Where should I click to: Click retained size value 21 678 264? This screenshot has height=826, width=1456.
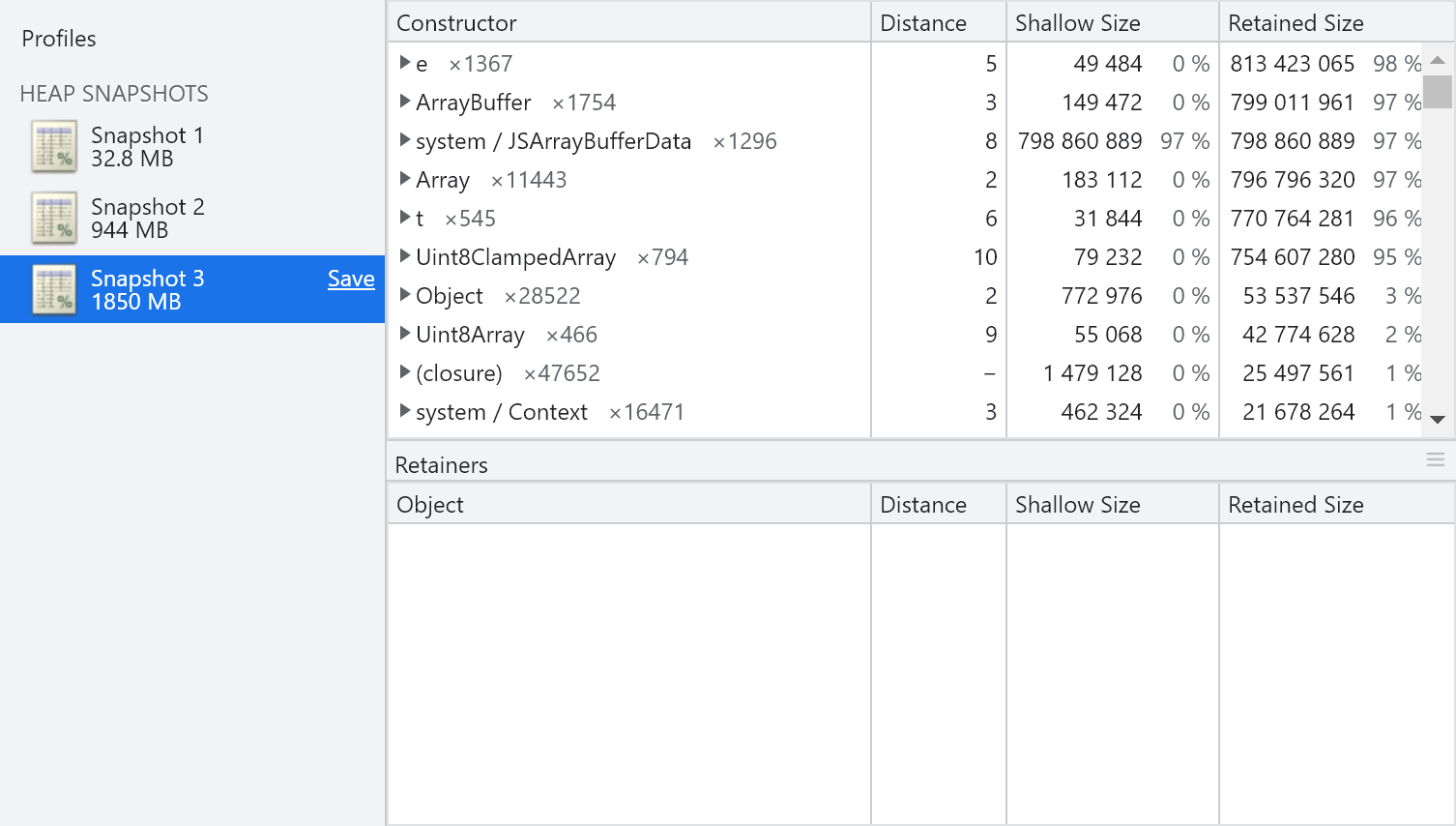click(x=1298, y=412)
